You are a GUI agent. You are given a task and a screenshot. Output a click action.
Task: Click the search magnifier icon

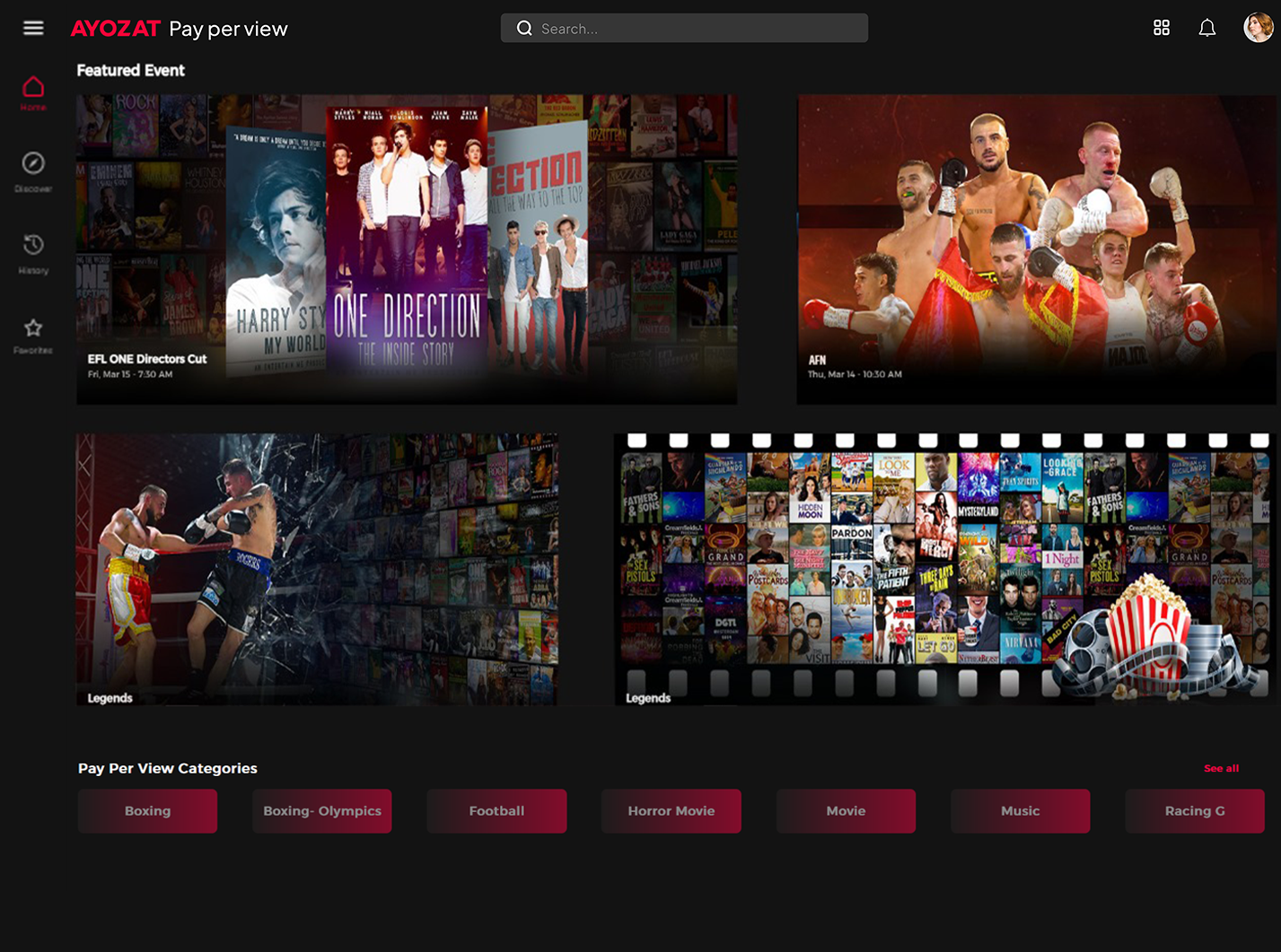[x=524, y=28]
